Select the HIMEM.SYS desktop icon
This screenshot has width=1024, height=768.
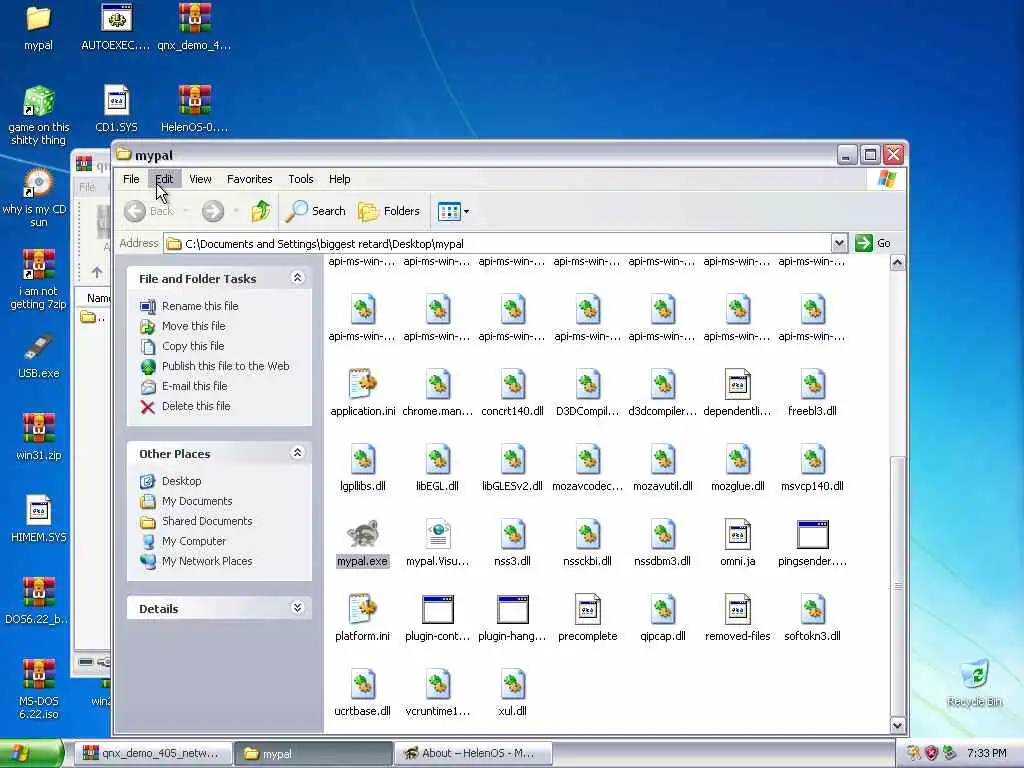38,510
